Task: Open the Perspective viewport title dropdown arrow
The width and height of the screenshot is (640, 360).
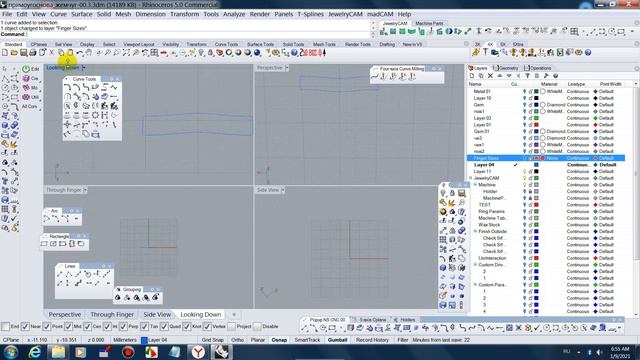Action: point(287,68)
